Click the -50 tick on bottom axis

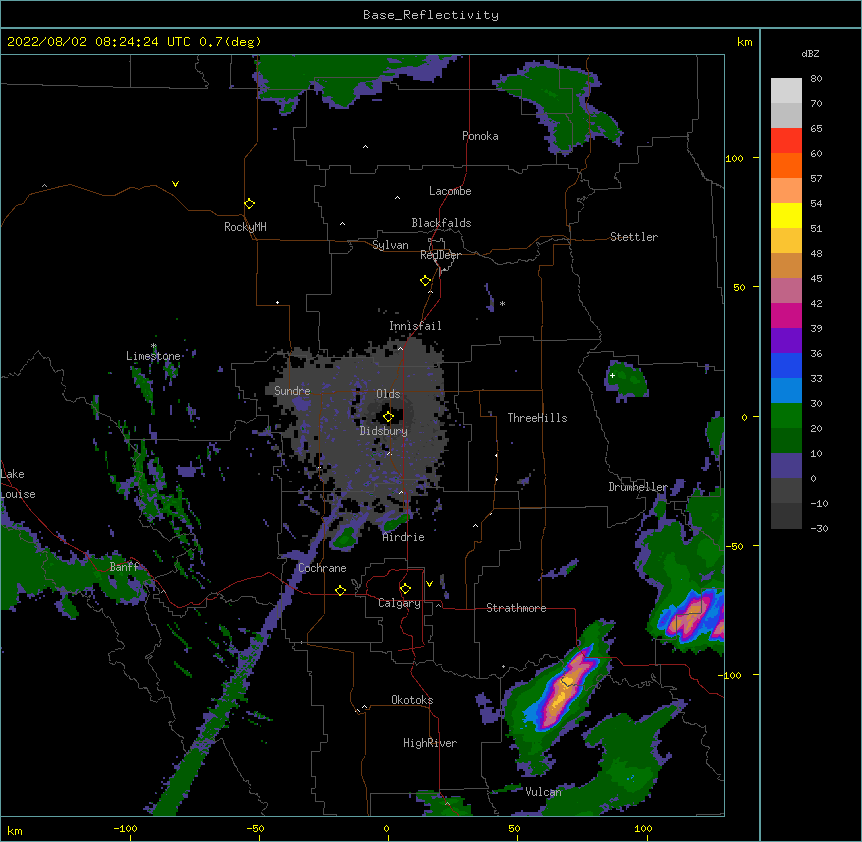[x=255, y=829]
